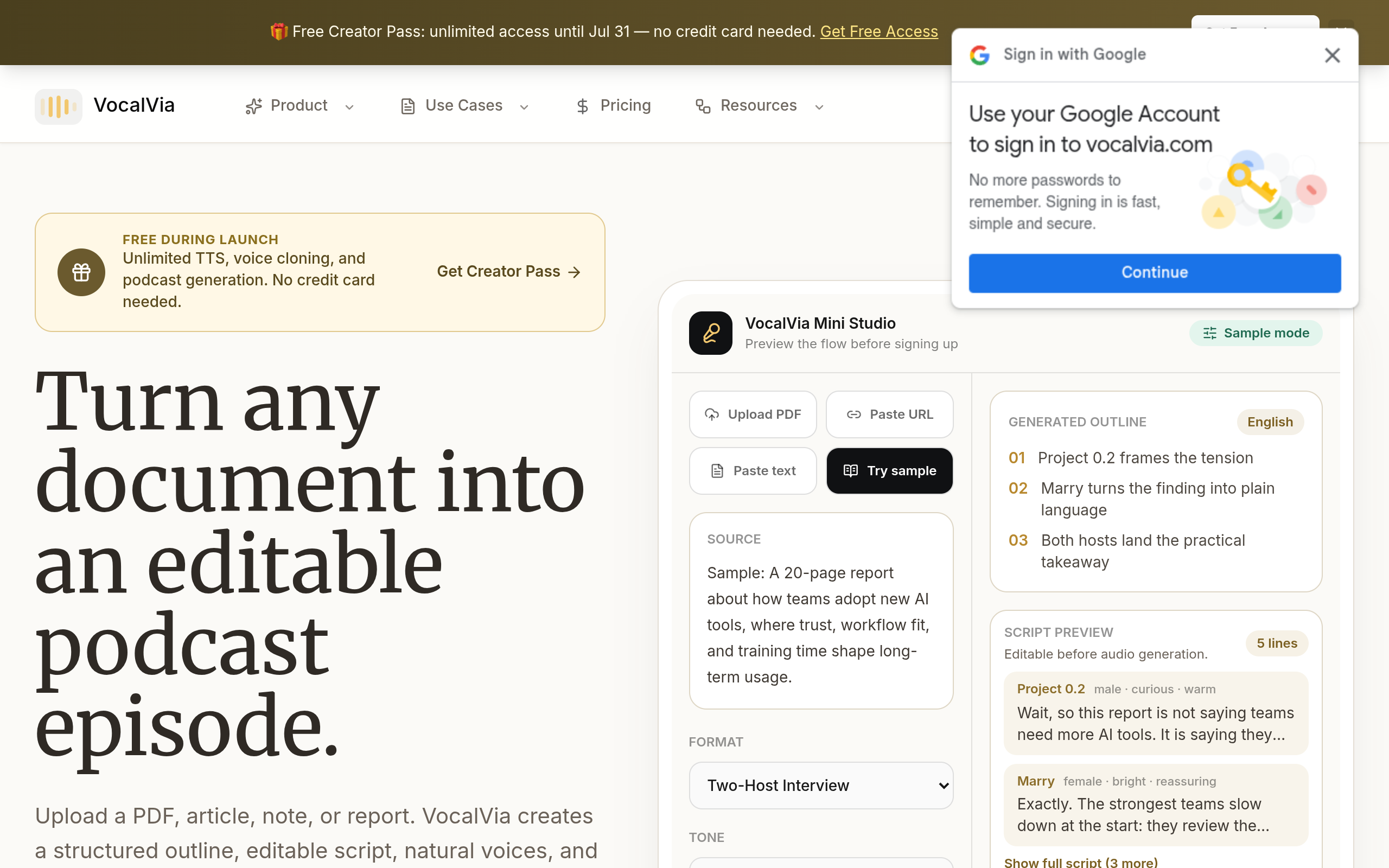Click the FREE DURING LAUNCH label
Screen dimensions: 1389x868
coord(200,239)
